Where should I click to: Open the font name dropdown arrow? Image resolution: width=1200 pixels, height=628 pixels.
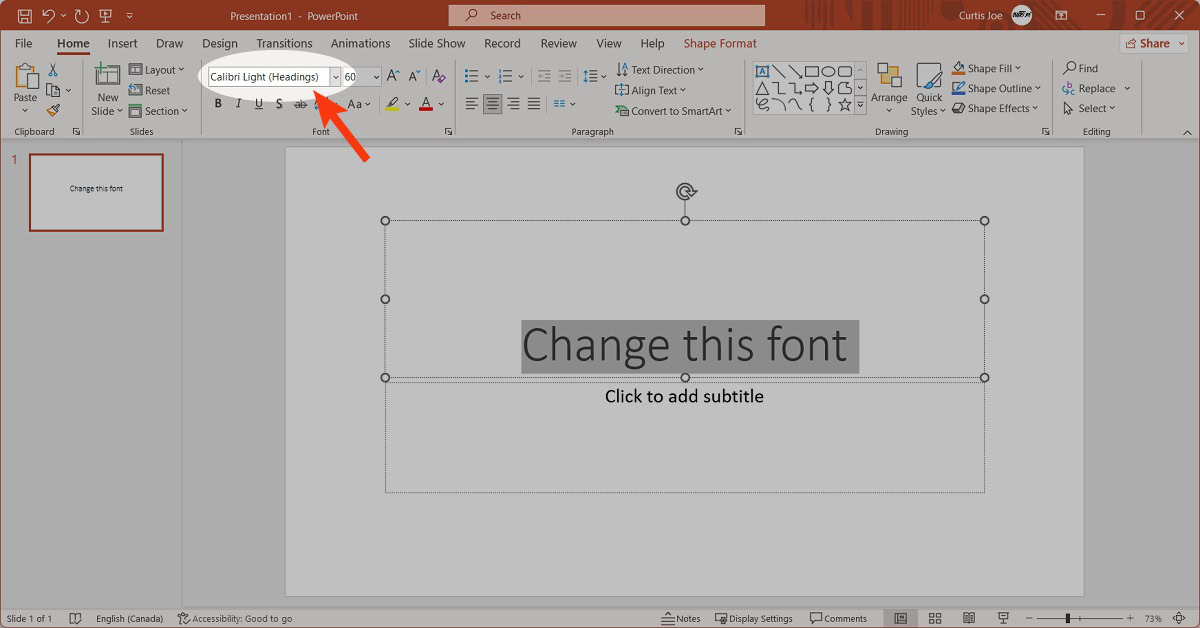point(335,77)
